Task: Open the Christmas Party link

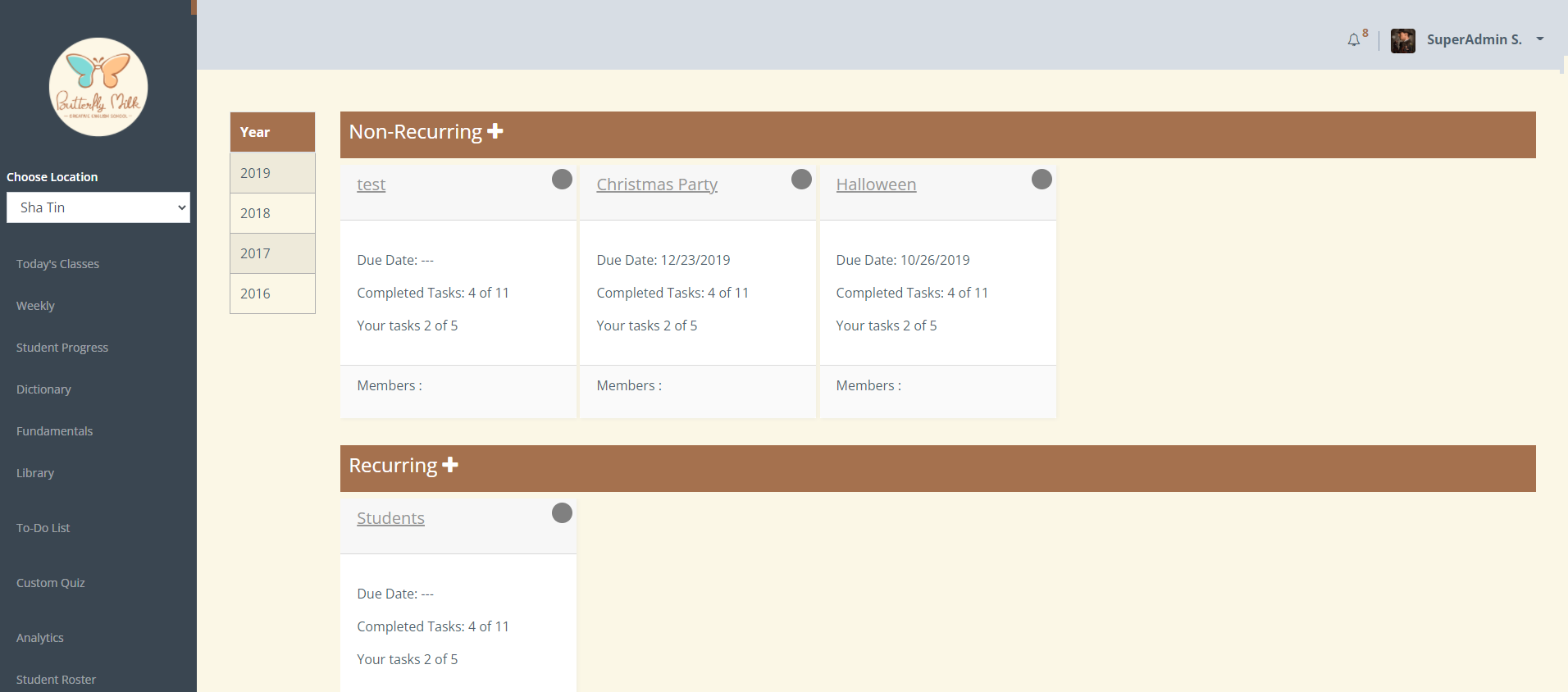Action: pos(657,184)
